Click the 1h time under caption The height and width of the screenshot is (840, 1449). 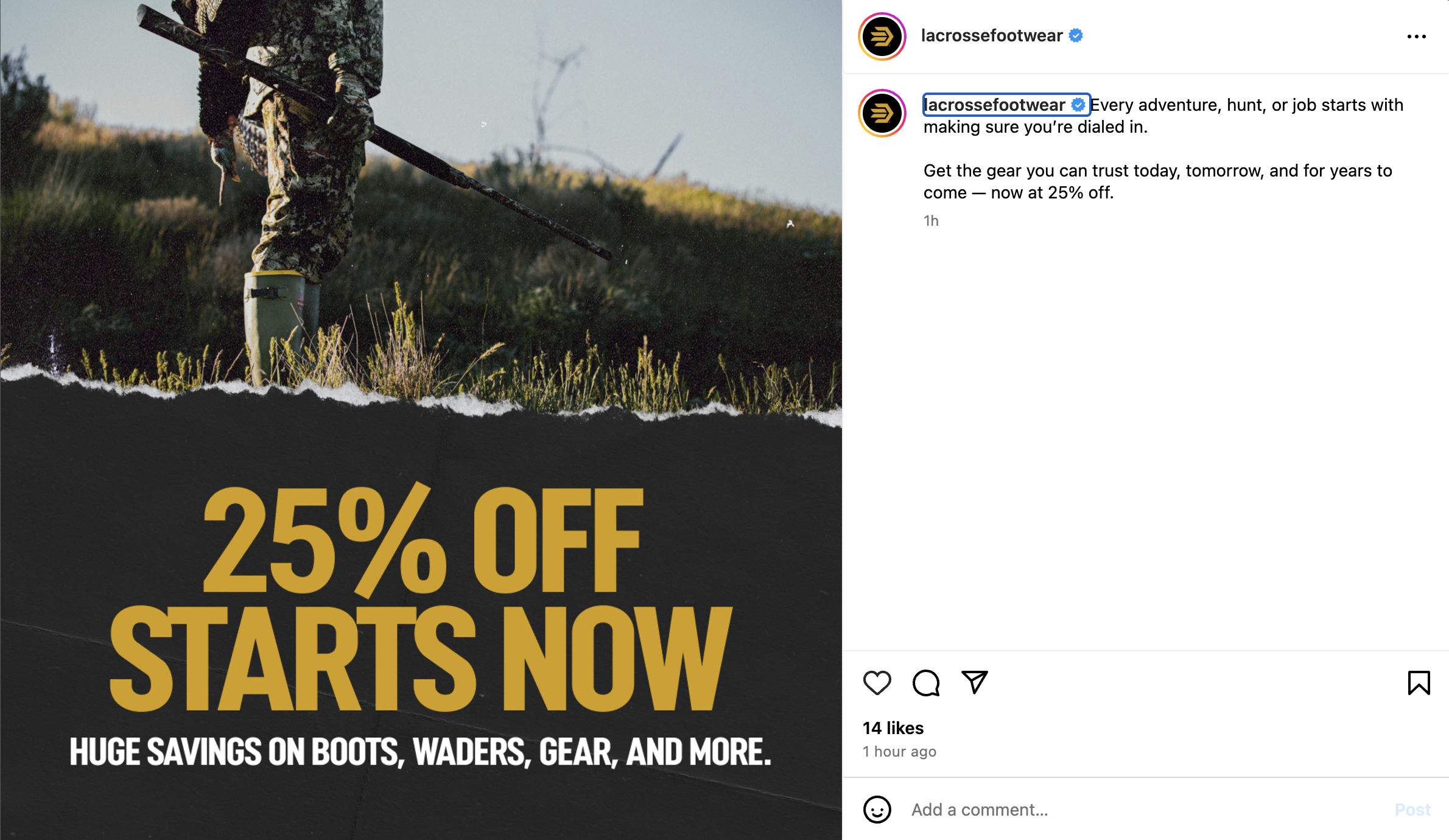931,221
